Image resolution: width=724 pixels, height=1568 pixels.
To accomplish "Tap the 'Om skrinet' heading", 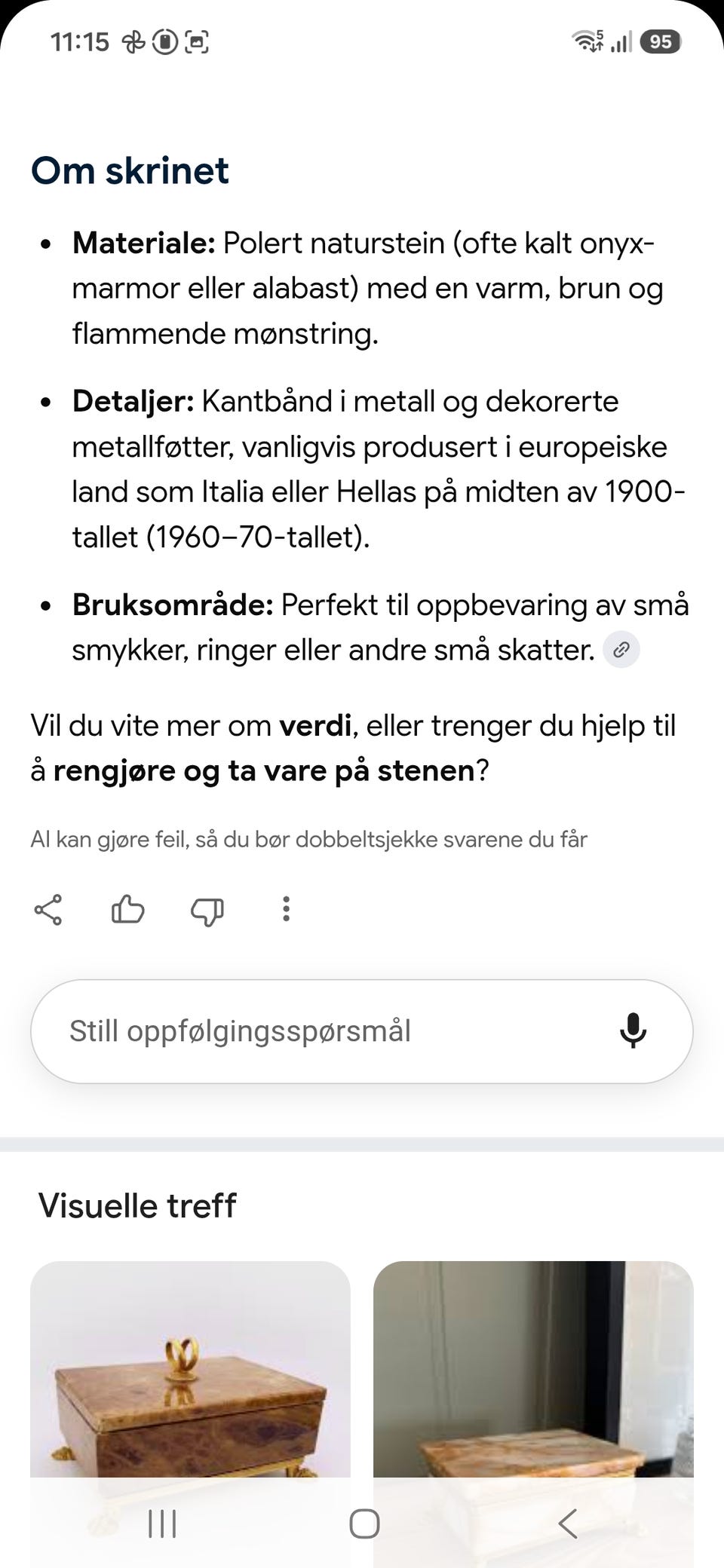I will pyautogui.click(x=130, y=170).
